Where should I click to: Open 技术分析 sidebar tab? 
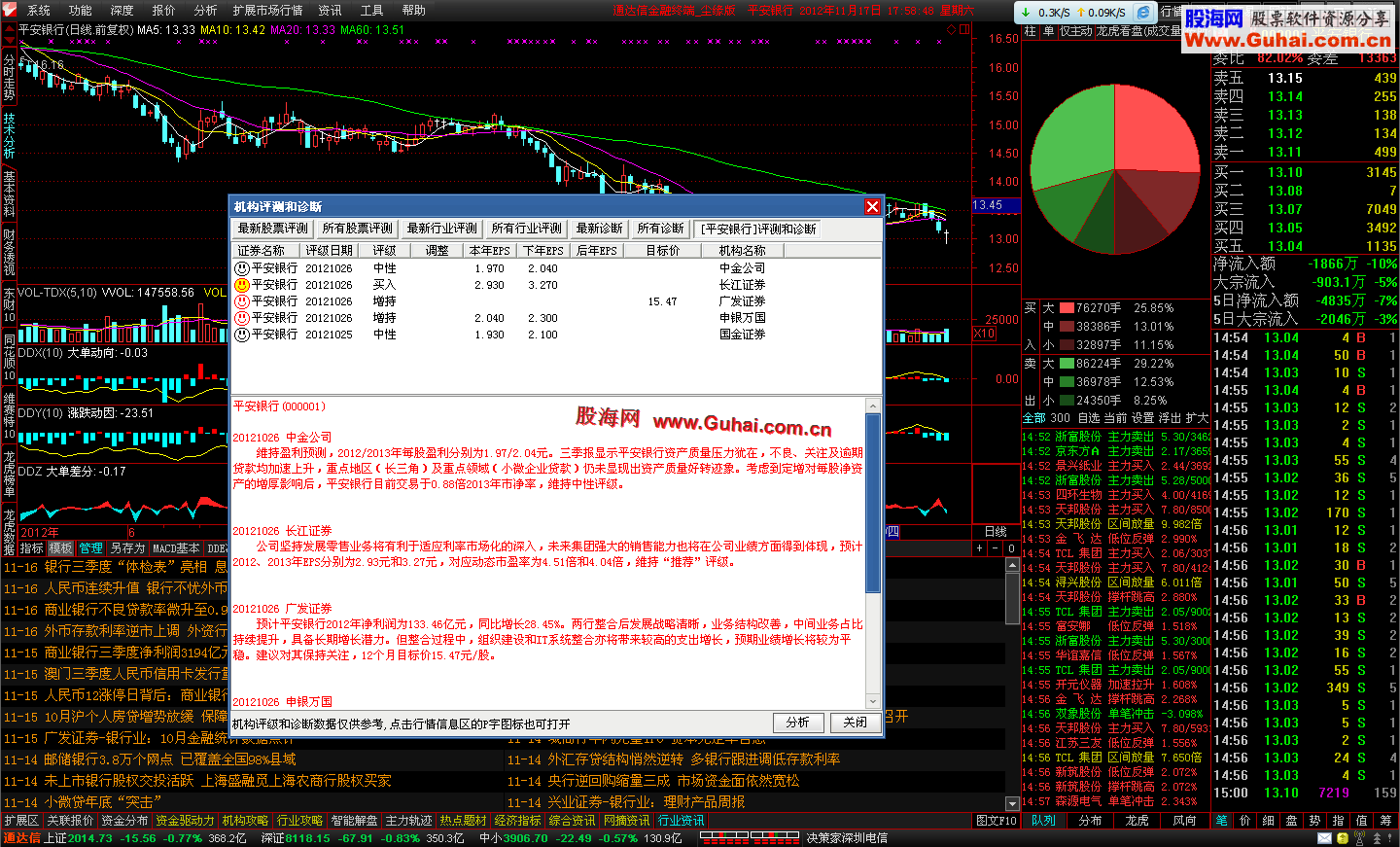[9, 135]
